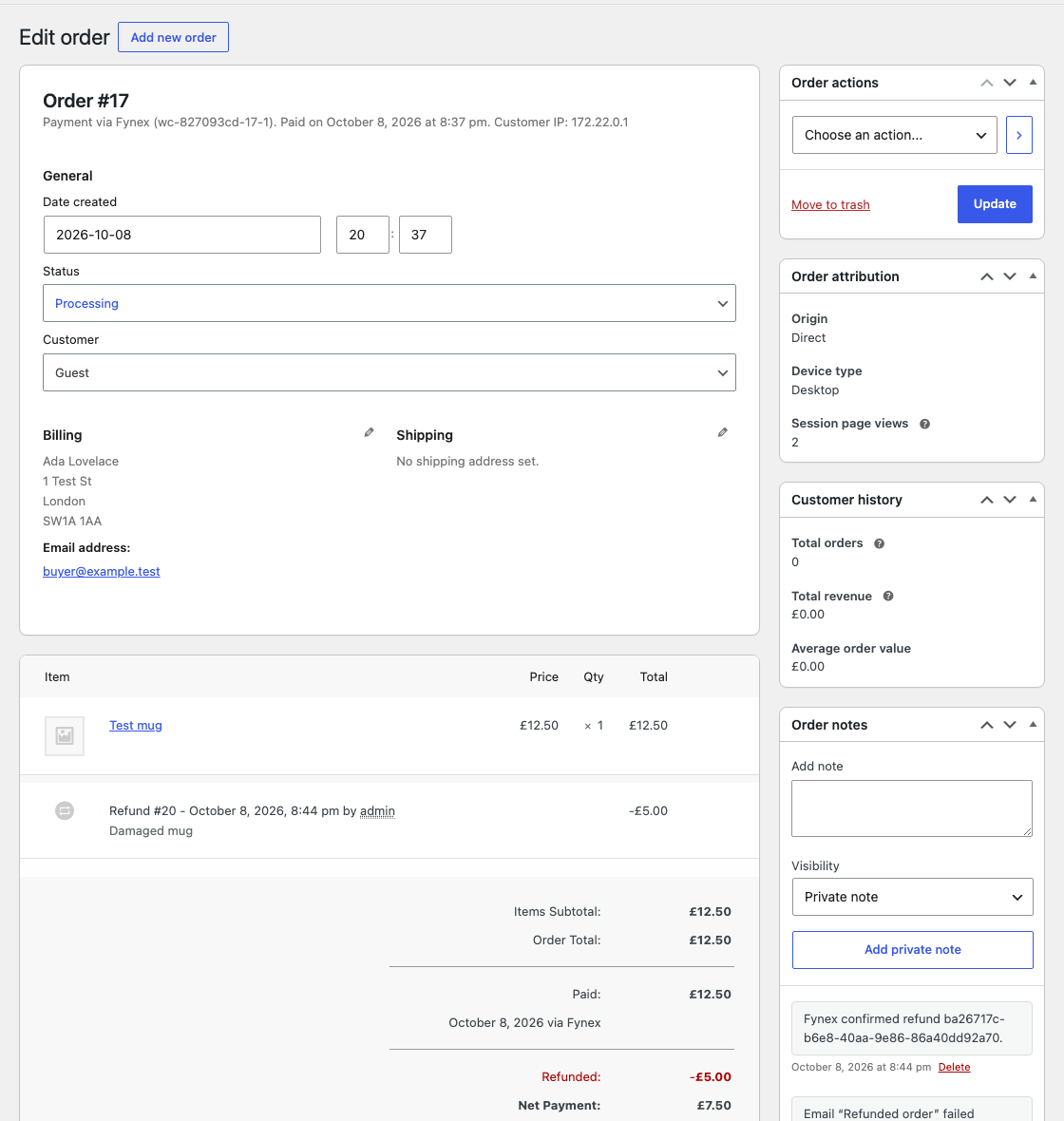
Task: Click the minute field showing 37
Action: coord(426,235)
